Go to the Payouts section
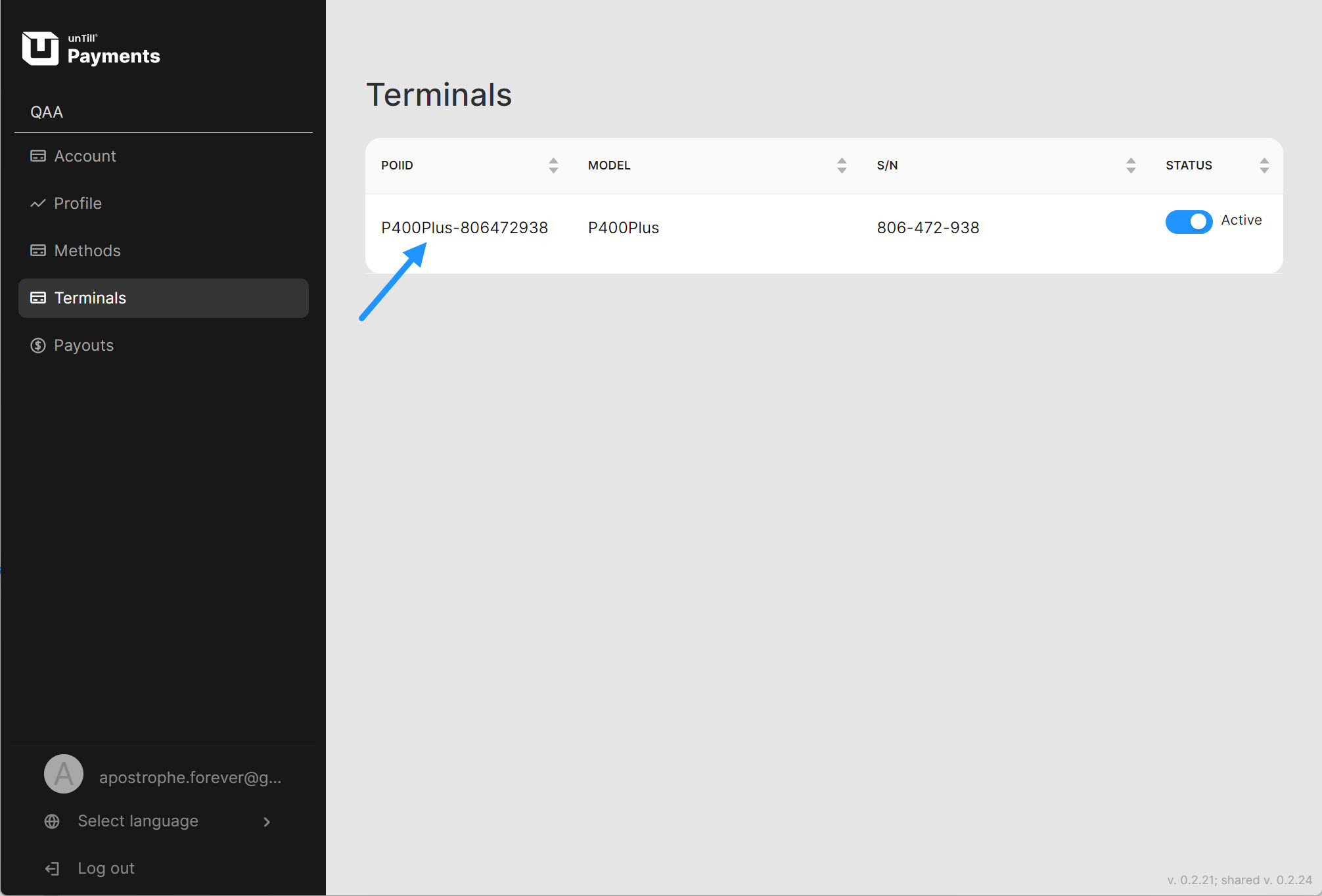The width and height of the screenshot is (1322, 896). click(x=84, y=346)
